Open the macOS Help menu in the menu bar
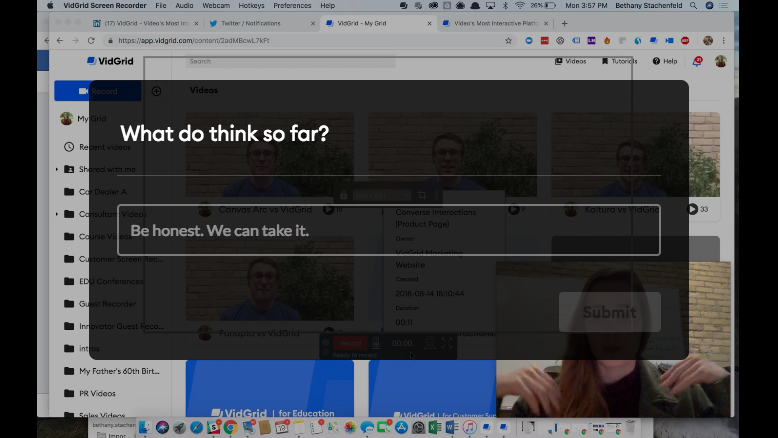Image resolution: width=778 pixels, height=438 pixels. click(x=327, y=5)
